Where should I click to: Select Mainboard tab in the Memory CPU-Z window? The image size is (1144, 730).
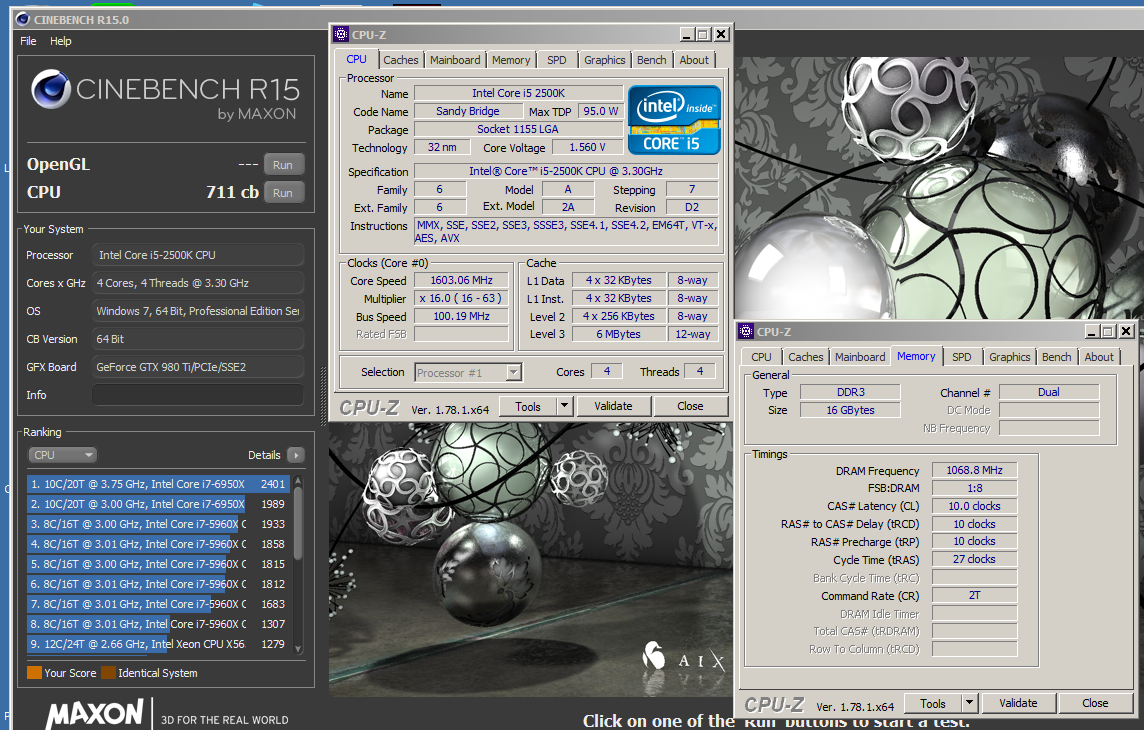click(x=860, y=357)
